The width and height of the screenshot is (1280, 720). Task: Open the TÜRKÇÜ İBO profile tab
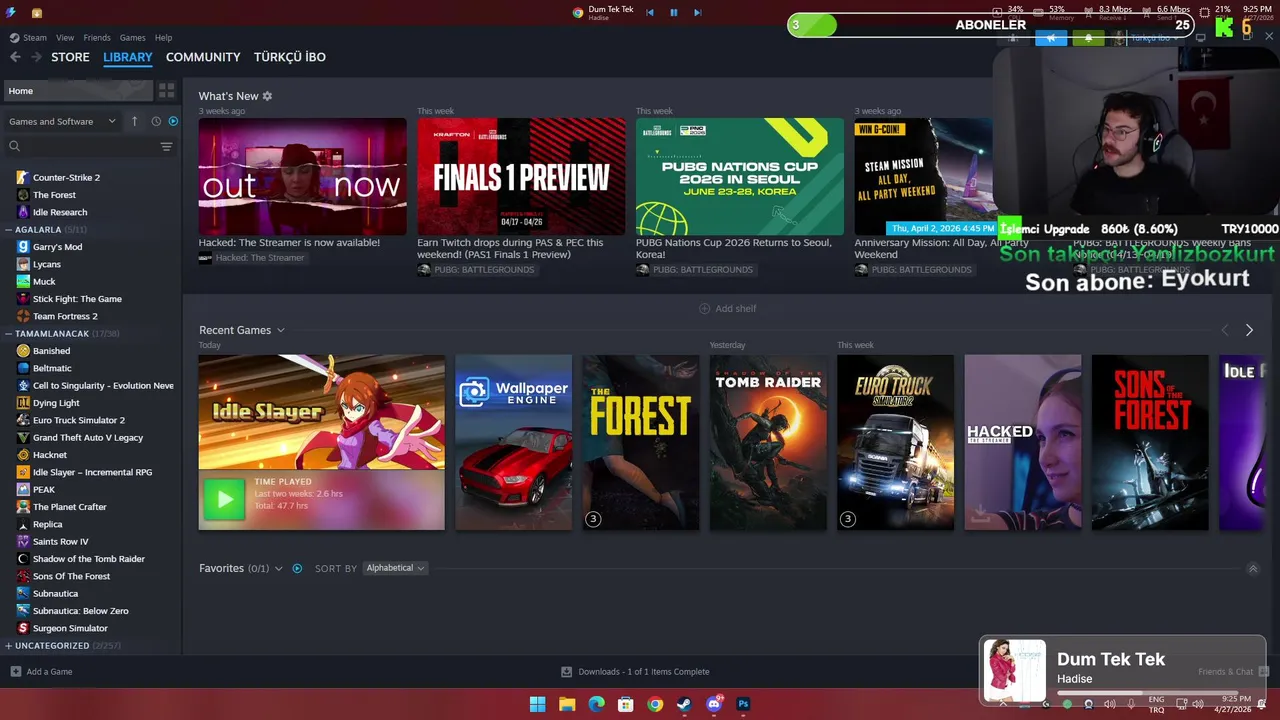(x=290, y=57)
